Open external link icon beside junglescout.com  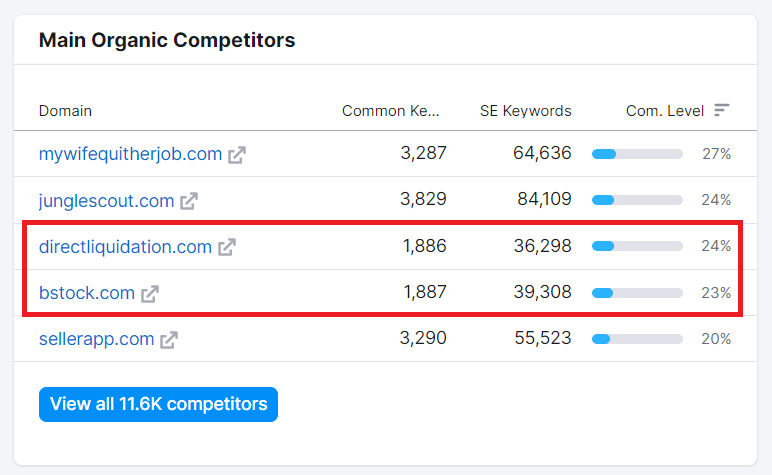[x=189, y=201]
